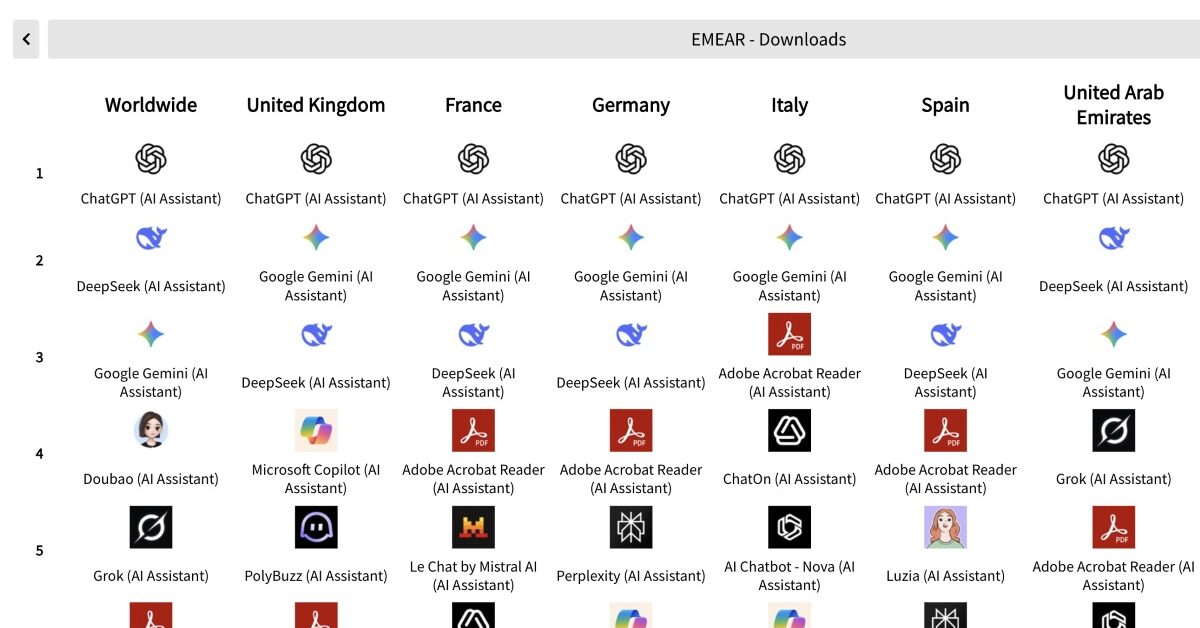
Task: Click 'PolyBuzz (AI Assistant)' label
Action: 316,576
